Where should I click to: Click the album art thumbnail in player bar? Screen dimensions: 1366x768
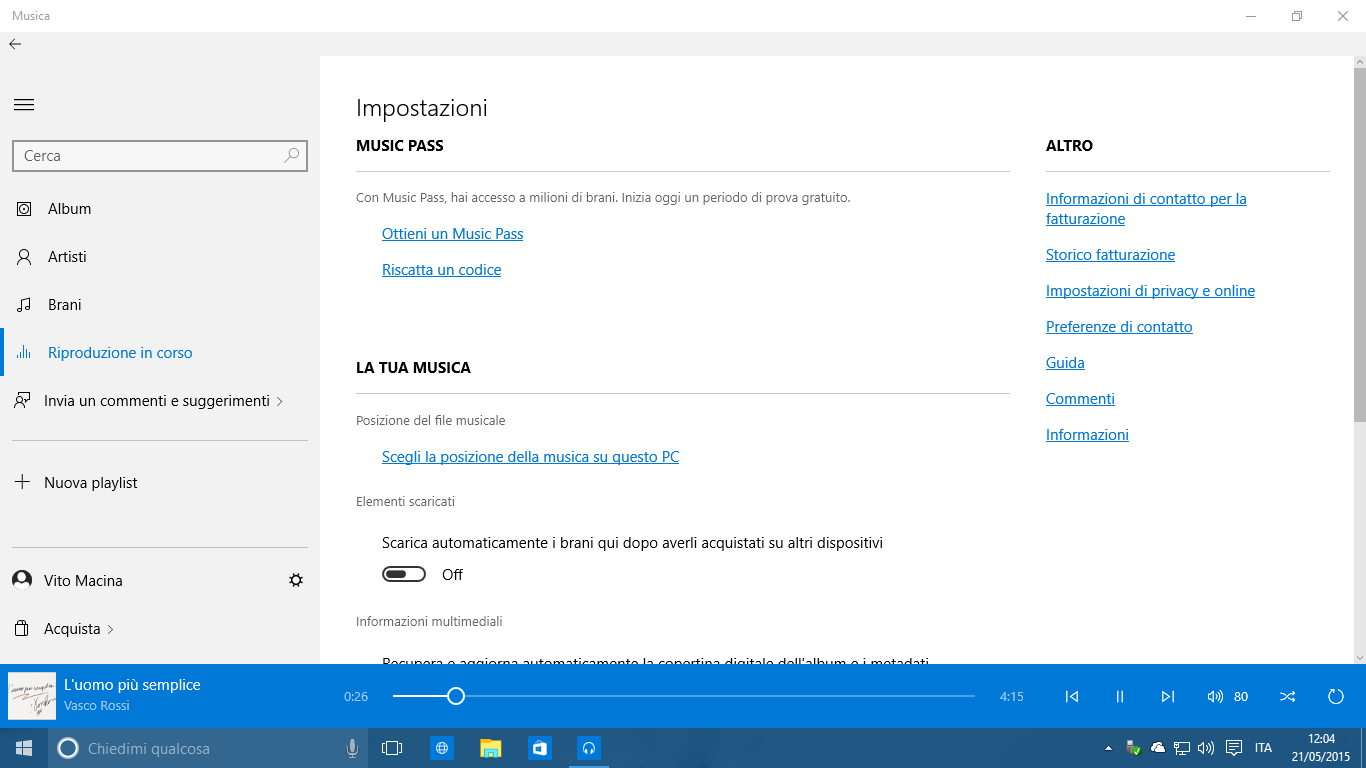(x=32, y=696)
